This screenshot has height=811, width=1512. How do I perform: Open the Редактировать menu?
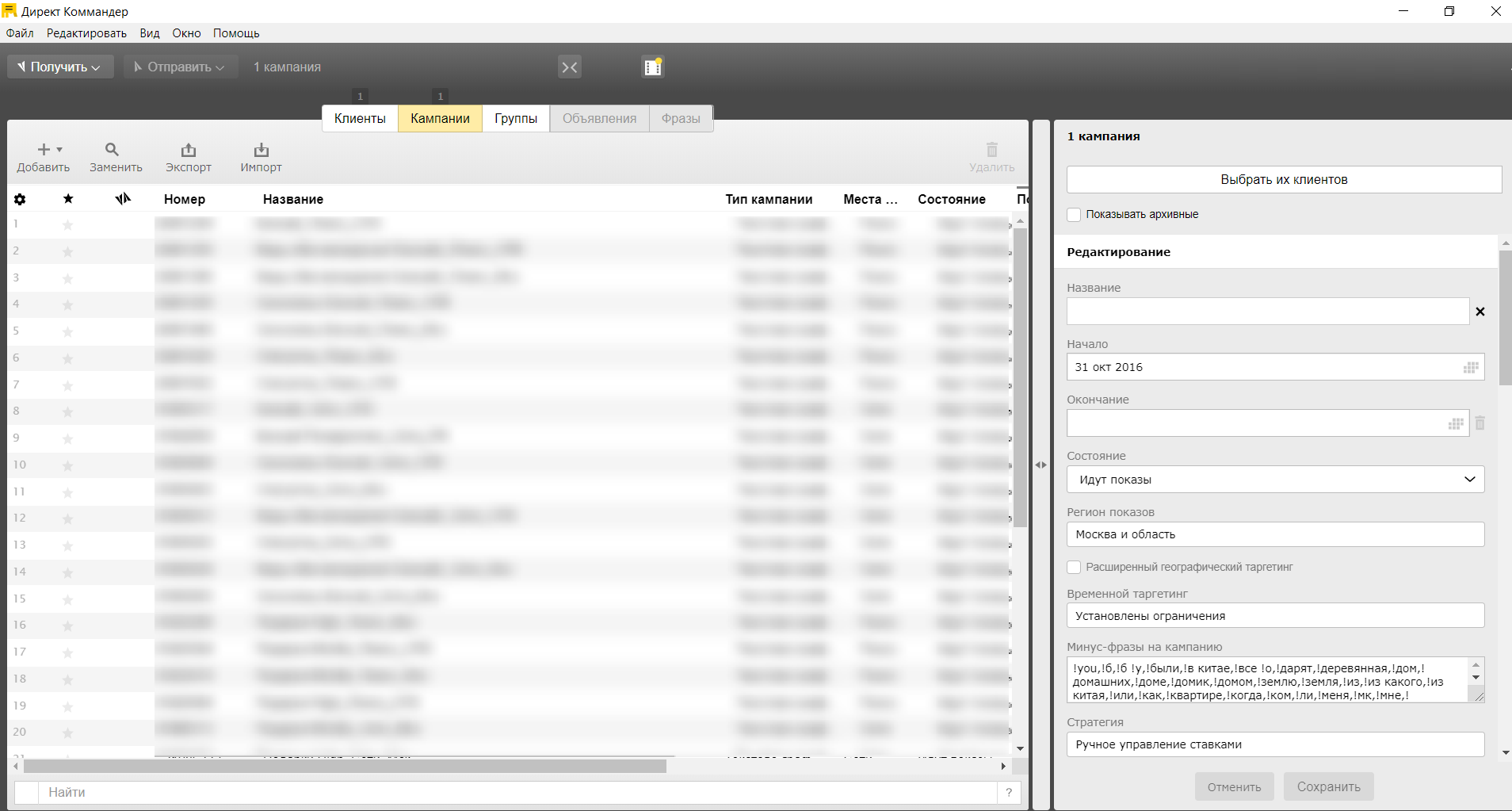tap(86, 33)
